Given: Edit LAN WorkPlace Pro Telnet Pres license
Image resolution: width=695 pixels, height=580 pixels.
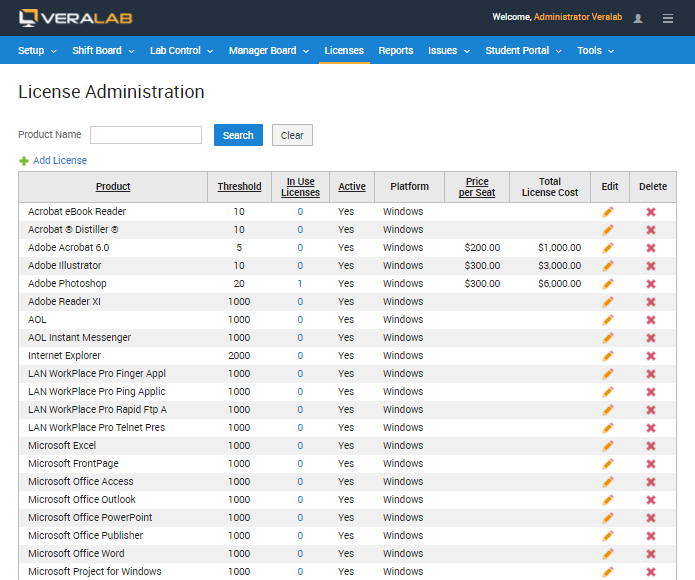Looking at the screenshot, I should pos(608,428).
